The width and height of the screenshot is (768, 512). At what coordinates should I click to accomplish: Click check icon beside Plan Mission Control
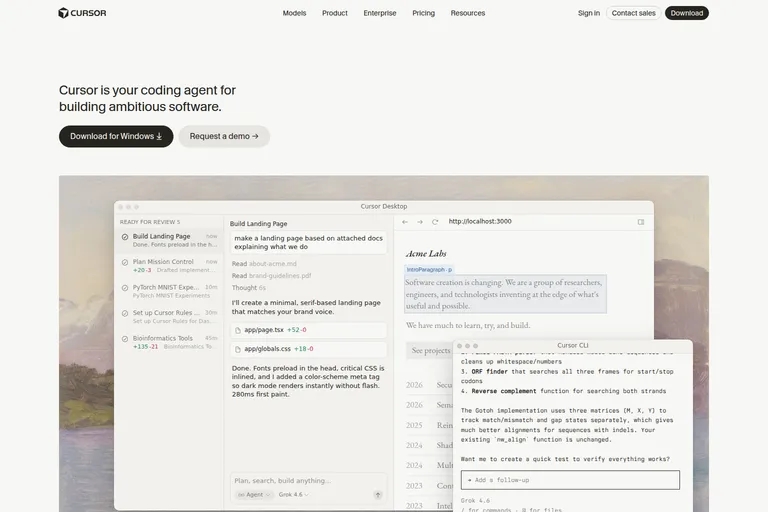coord(125,262)
